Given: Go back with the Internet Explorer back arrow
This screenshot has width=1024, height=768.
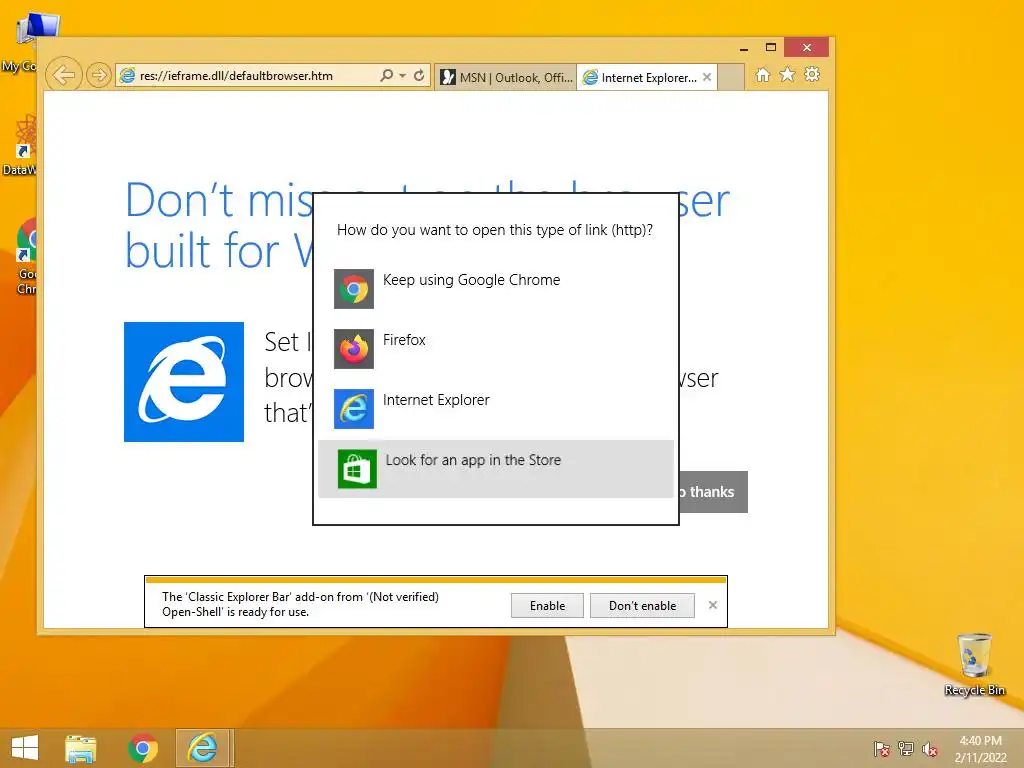Looking at the screenshot, I should point(63,75).
